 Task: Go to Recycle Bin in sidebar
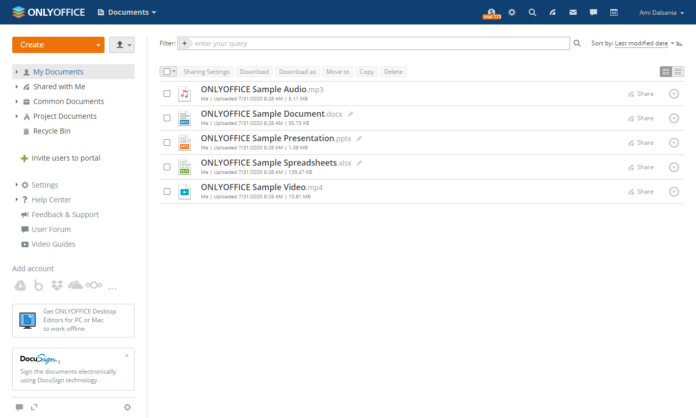coord(52,131)
